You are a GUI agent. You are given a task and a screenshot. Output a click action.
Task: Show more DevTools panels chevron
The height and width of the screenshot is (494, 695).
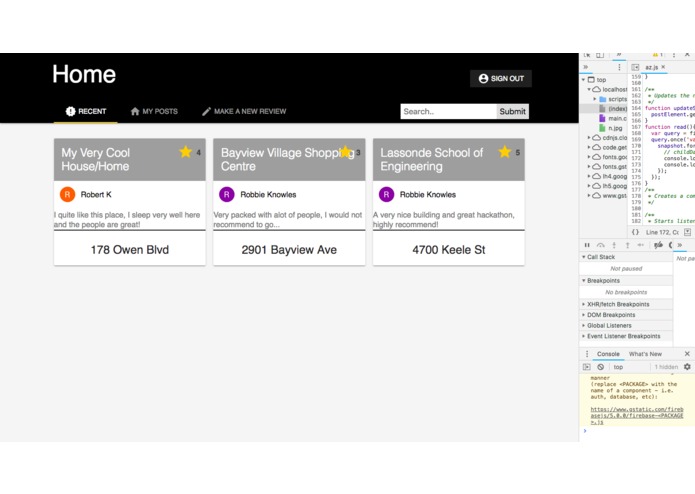pos(619,54)
